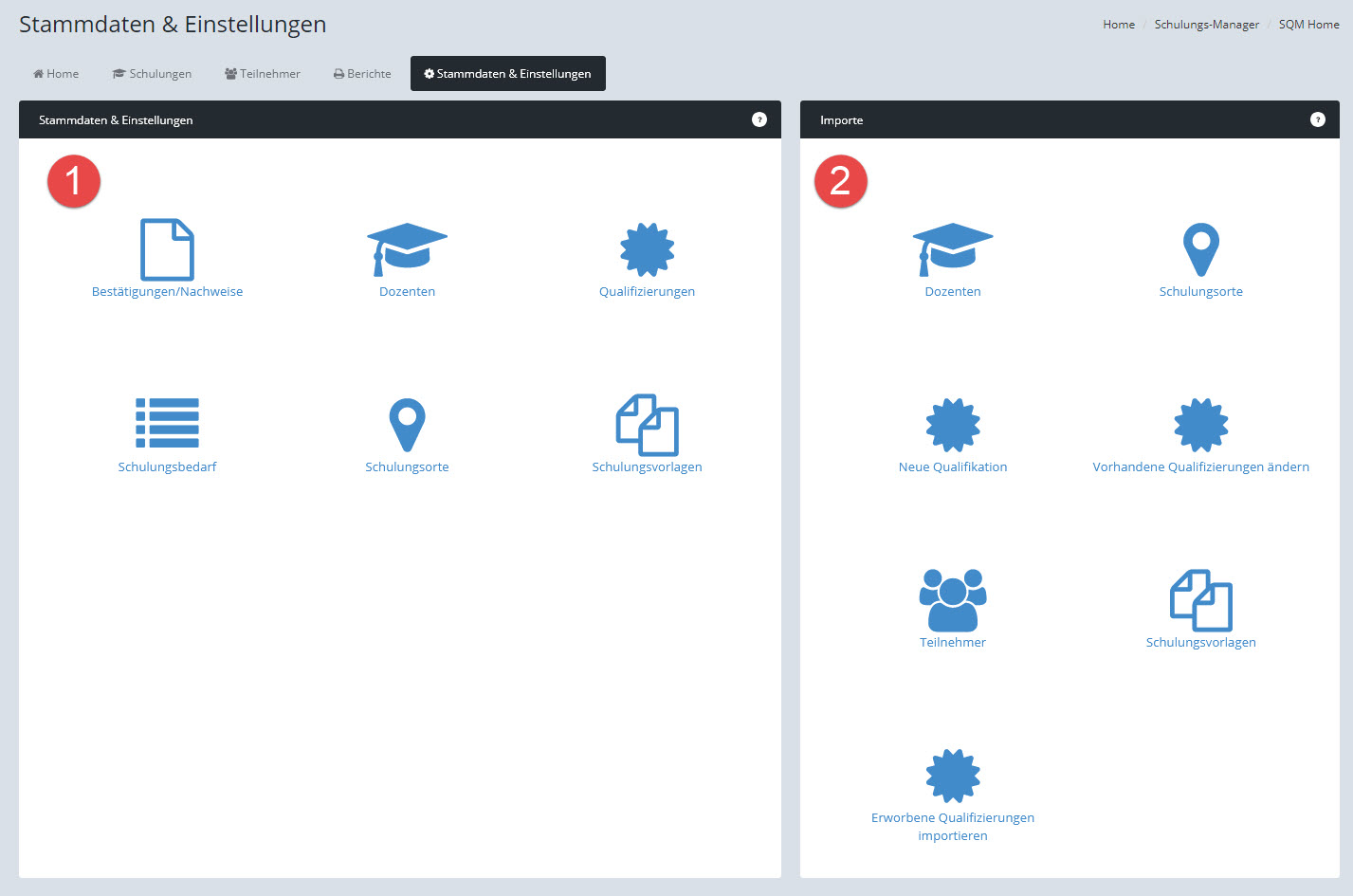The image size is (1353, 896).
Task: Select the Schulungsbedarf list icon
Action: pos(167,423)
